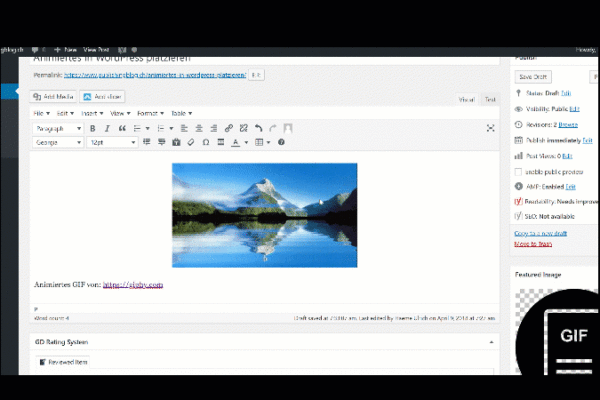Screen dimensions: 600x400
Task: Open the Paragraph format dropdown
Action: (x=58, y=129)
